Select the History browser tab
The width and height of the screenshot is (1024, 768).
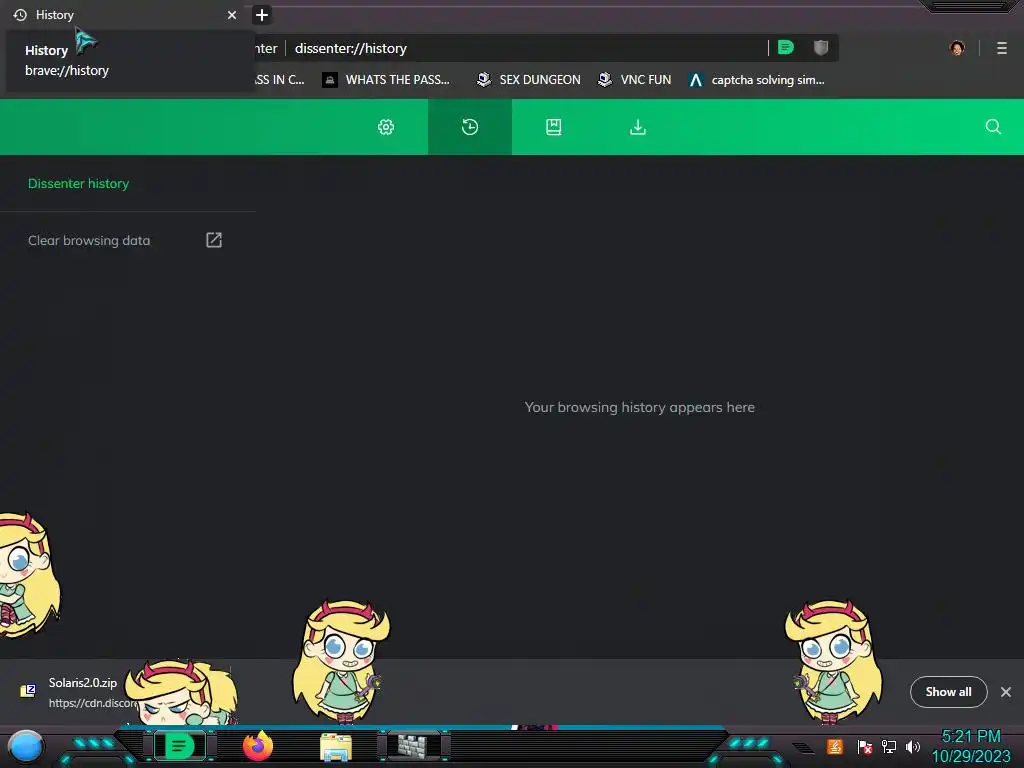tap(124, 14)
